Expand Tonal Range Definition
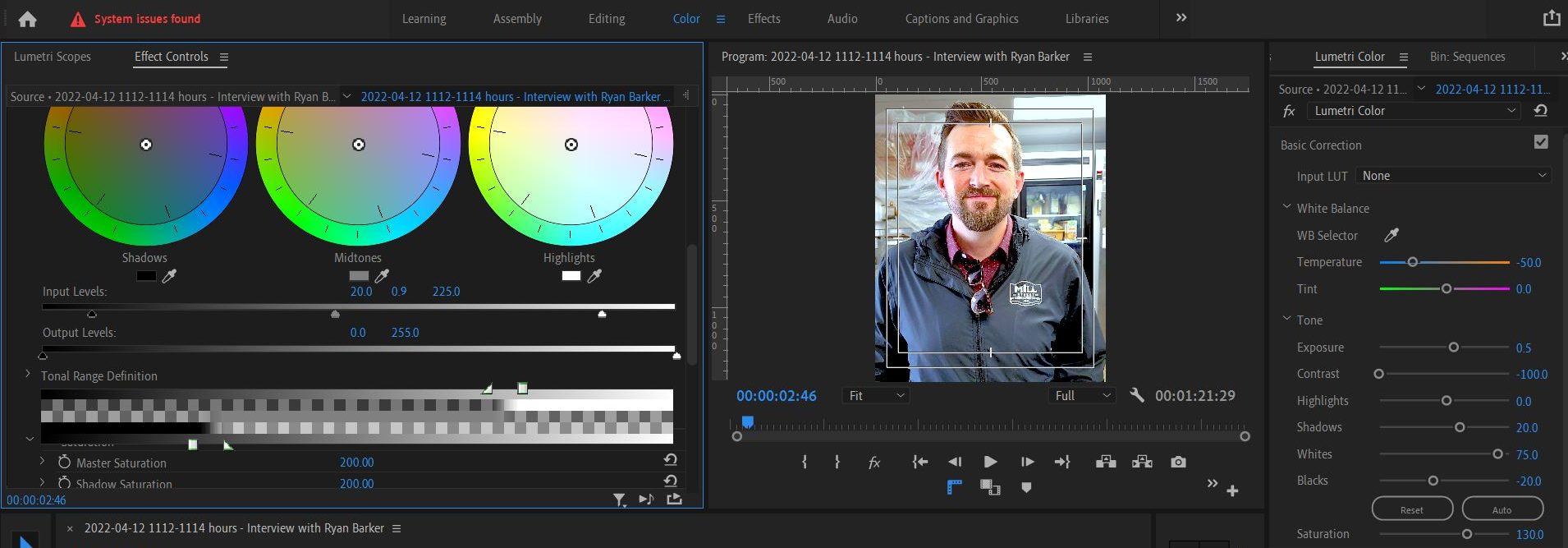 [x=27, y=374]
